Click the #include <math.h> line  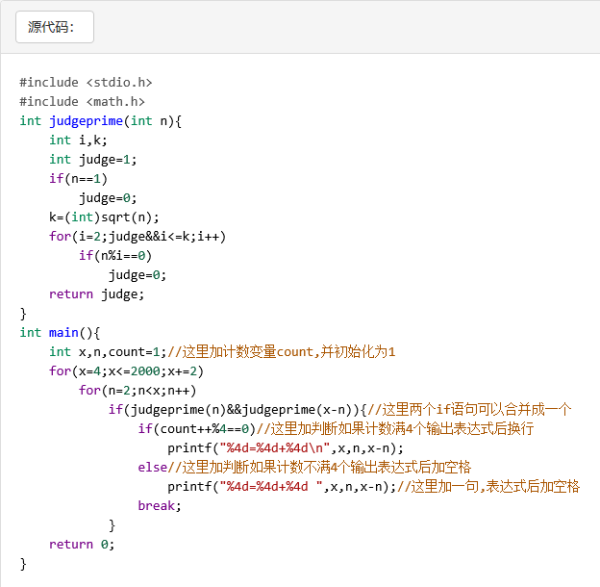(x=81, y=101)
